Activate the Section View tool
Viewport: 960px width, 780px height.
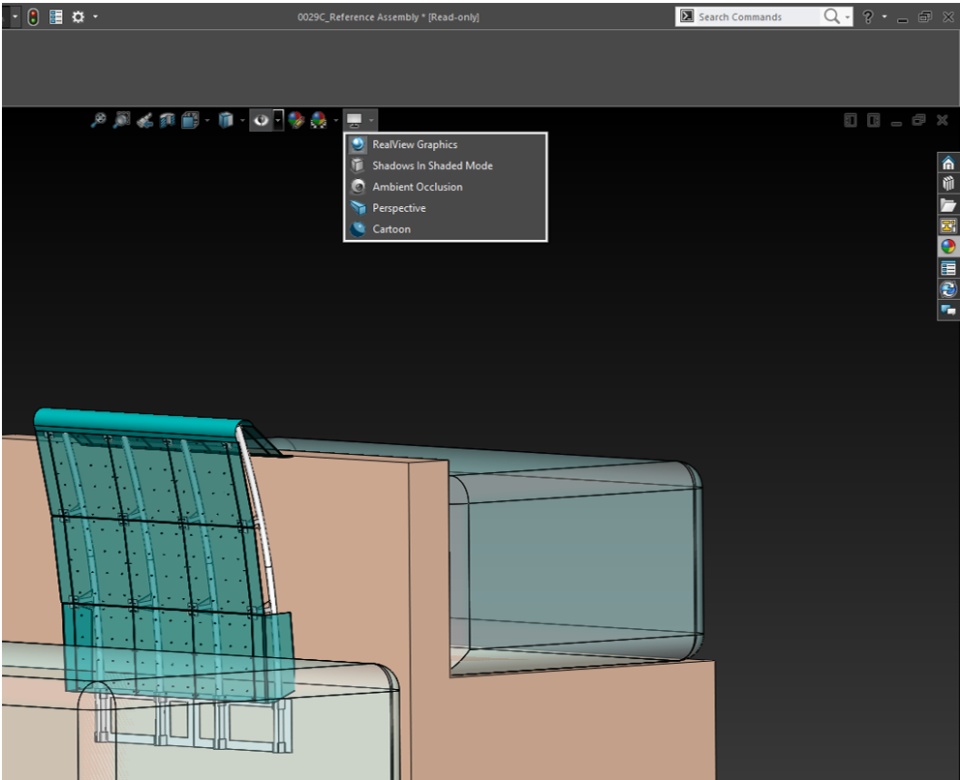166,120
